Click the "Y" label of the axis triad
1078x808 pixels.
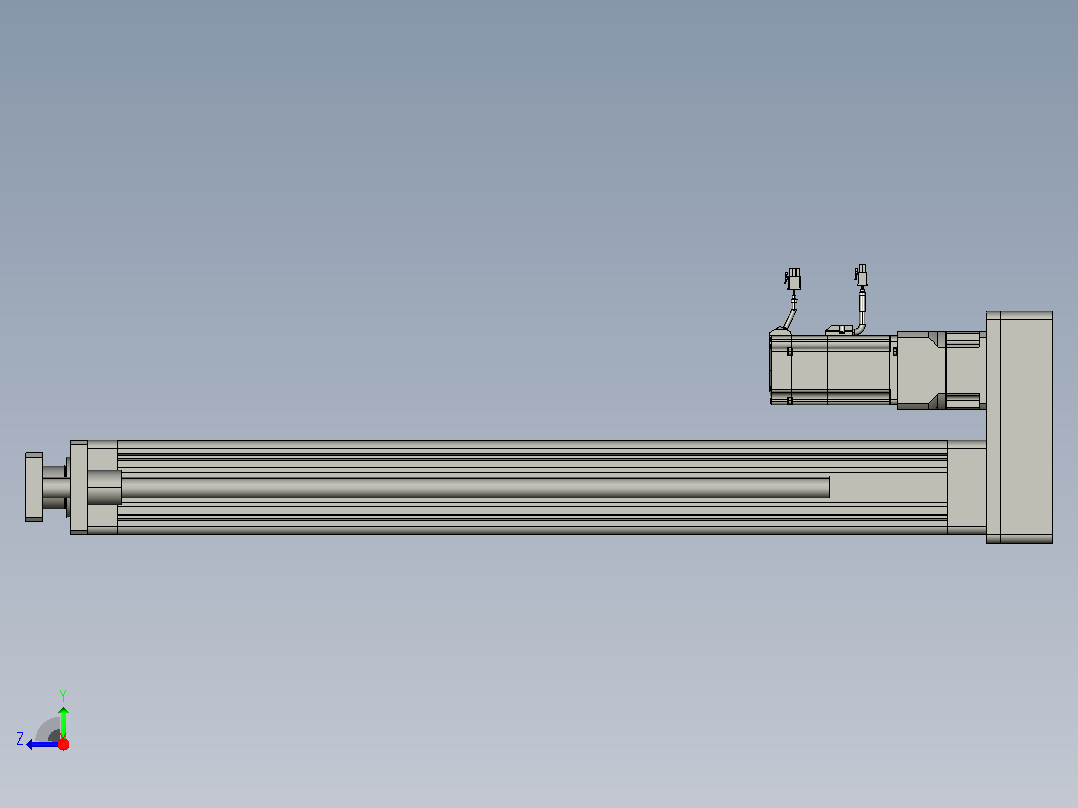pyautogui.click(x=63, y=695)
